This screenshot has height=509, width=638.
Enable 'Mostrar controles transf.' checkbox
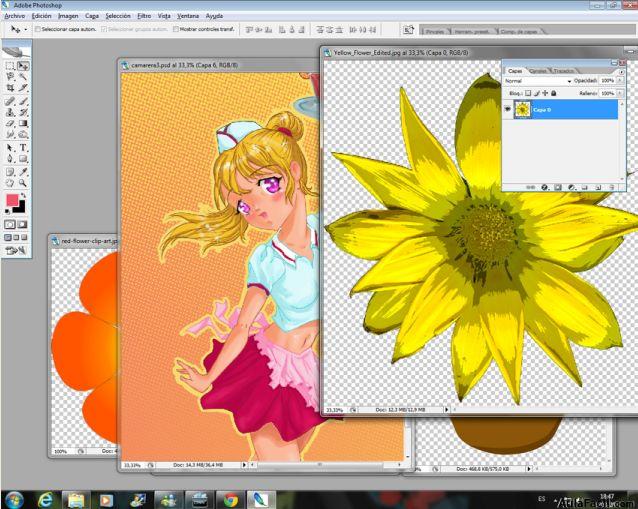[176, 29]
